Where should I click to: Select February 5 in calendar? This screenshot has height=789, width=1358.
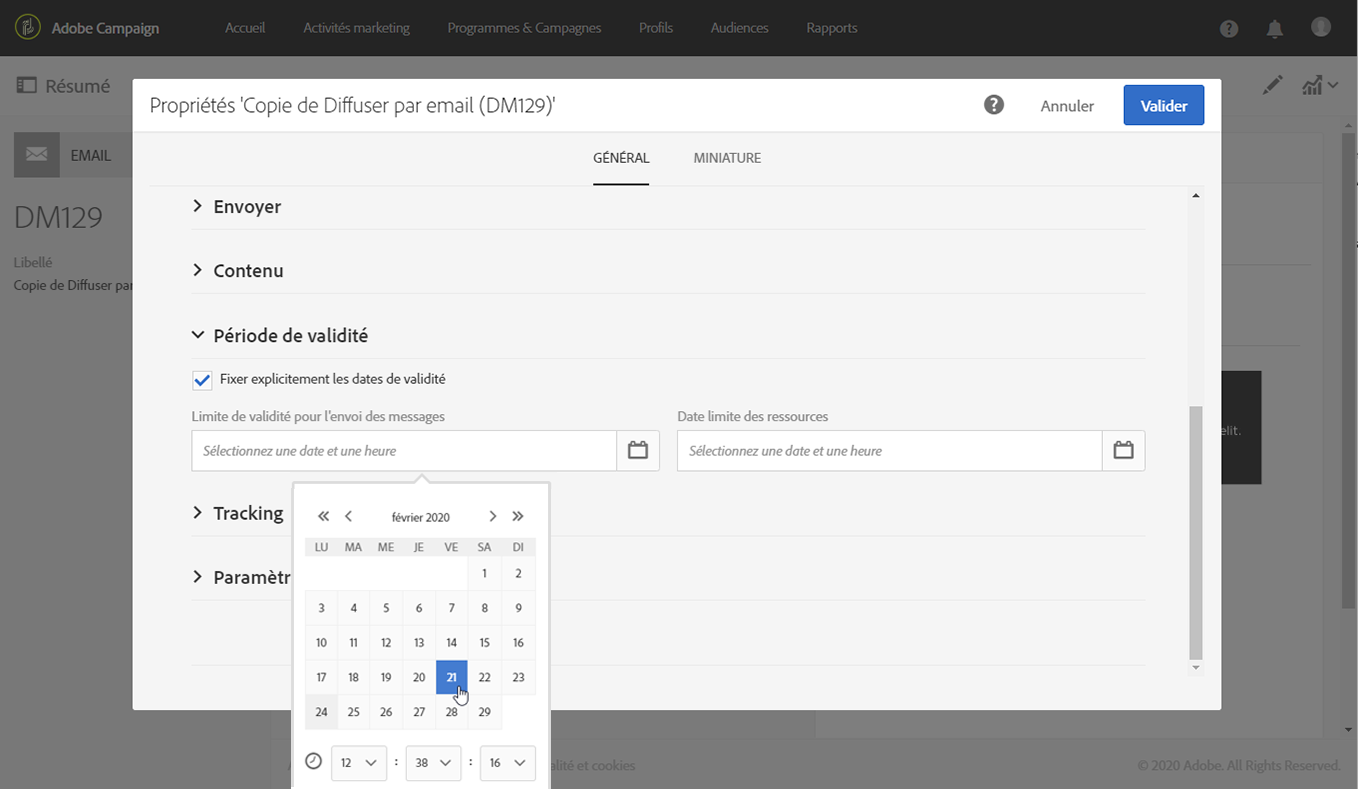386,608
